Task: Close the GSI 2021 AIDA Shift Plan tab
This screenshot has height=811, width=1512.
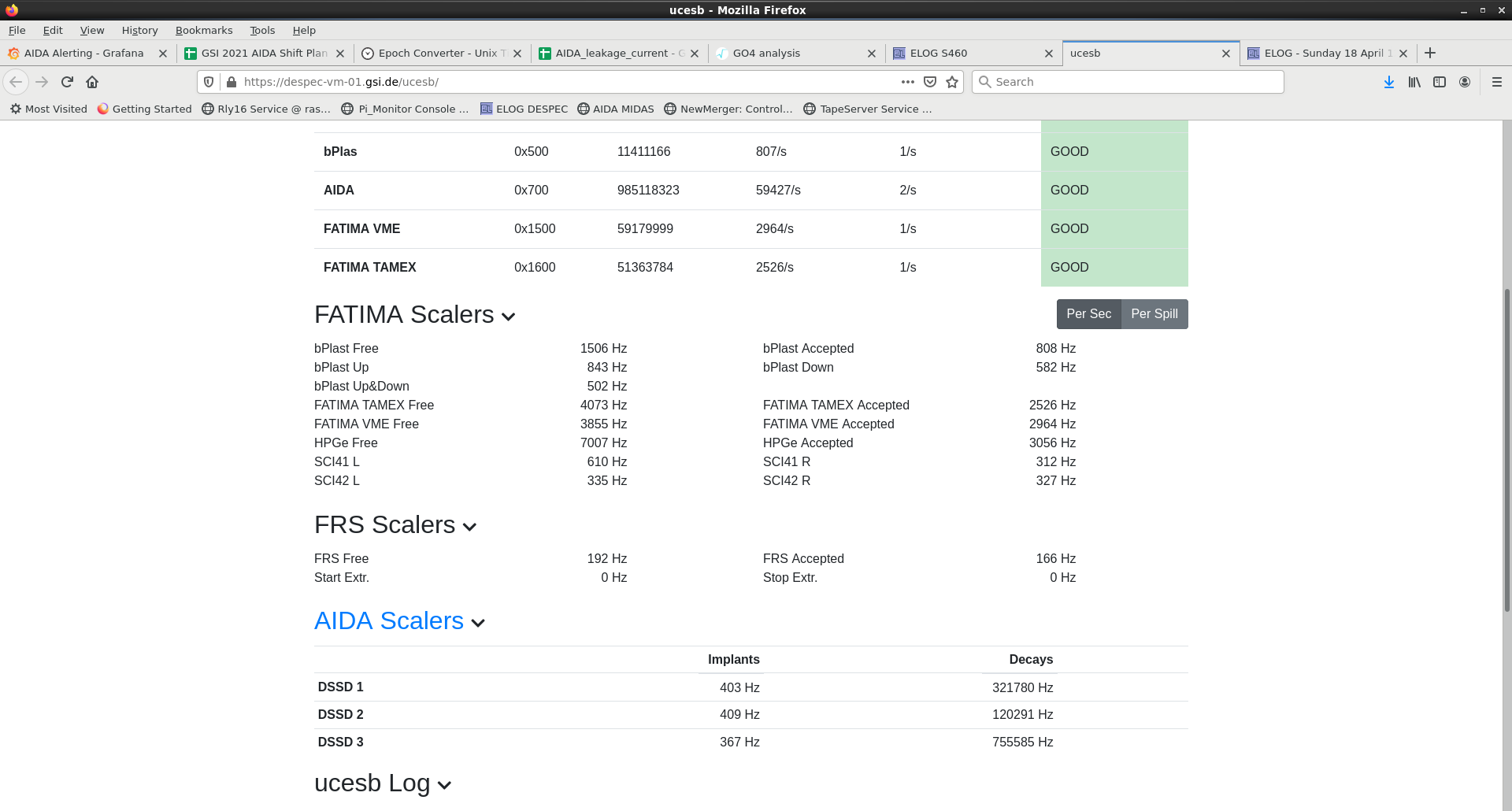Action: pos(340,54)
